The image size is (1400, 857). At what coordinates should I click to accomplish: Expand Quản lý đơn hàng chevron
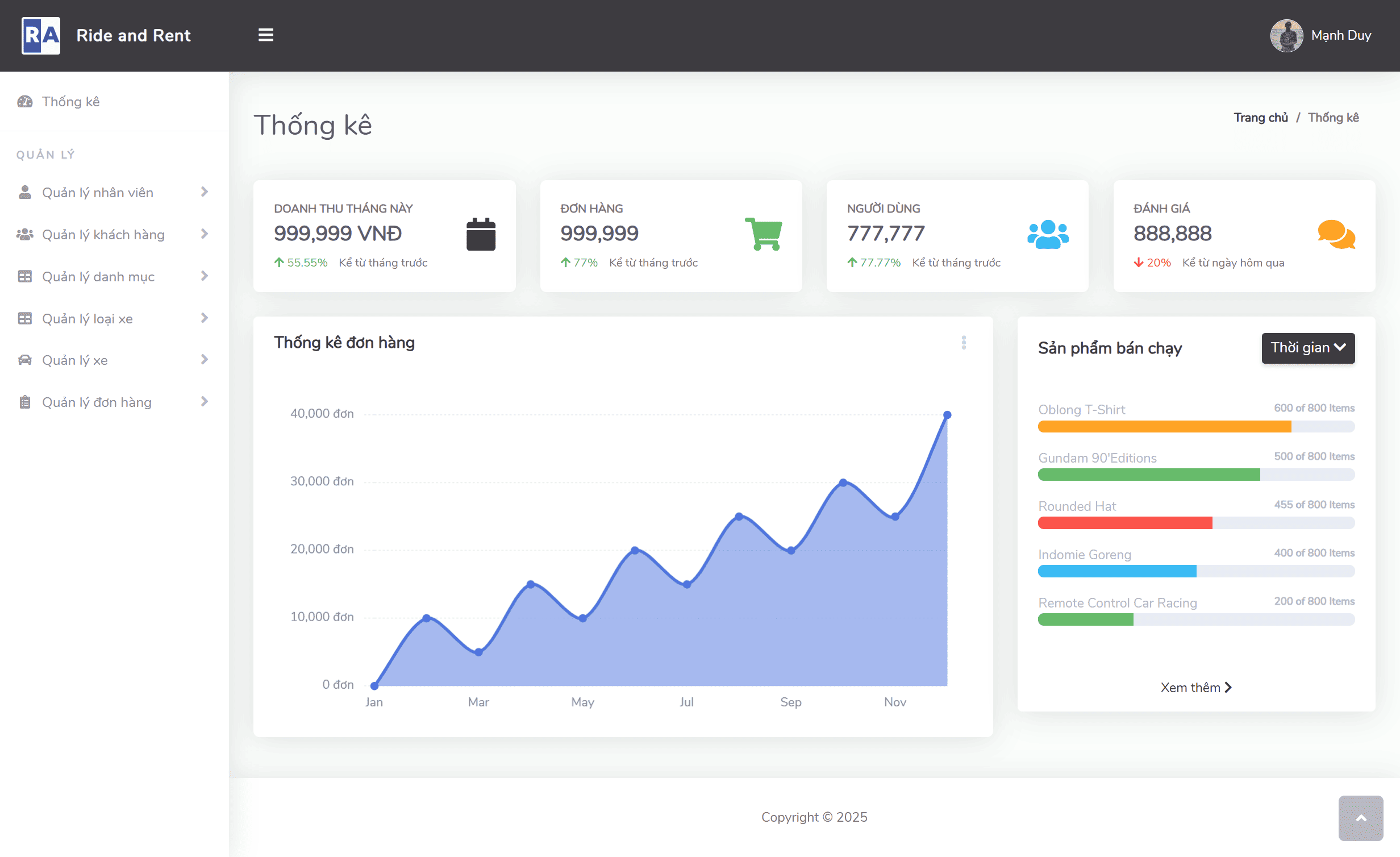pyautogui.click(x=205, y=402)
